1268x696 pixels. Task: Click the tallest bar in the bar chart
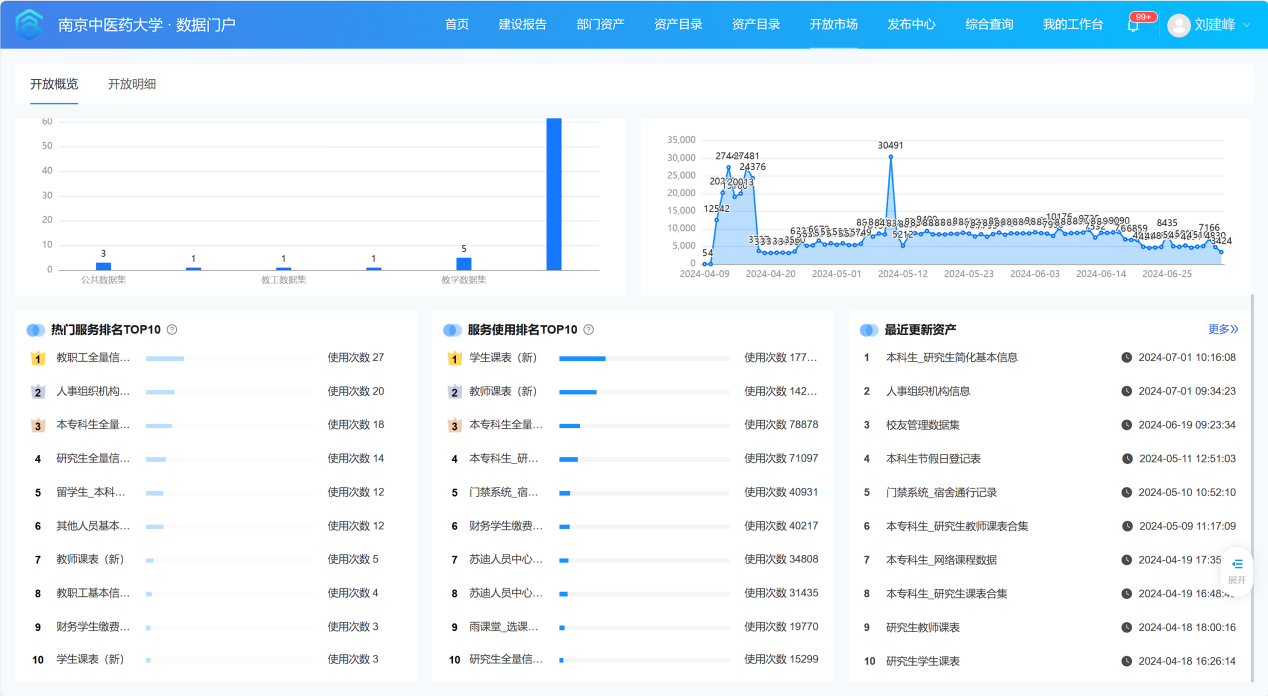click(554, 194)
